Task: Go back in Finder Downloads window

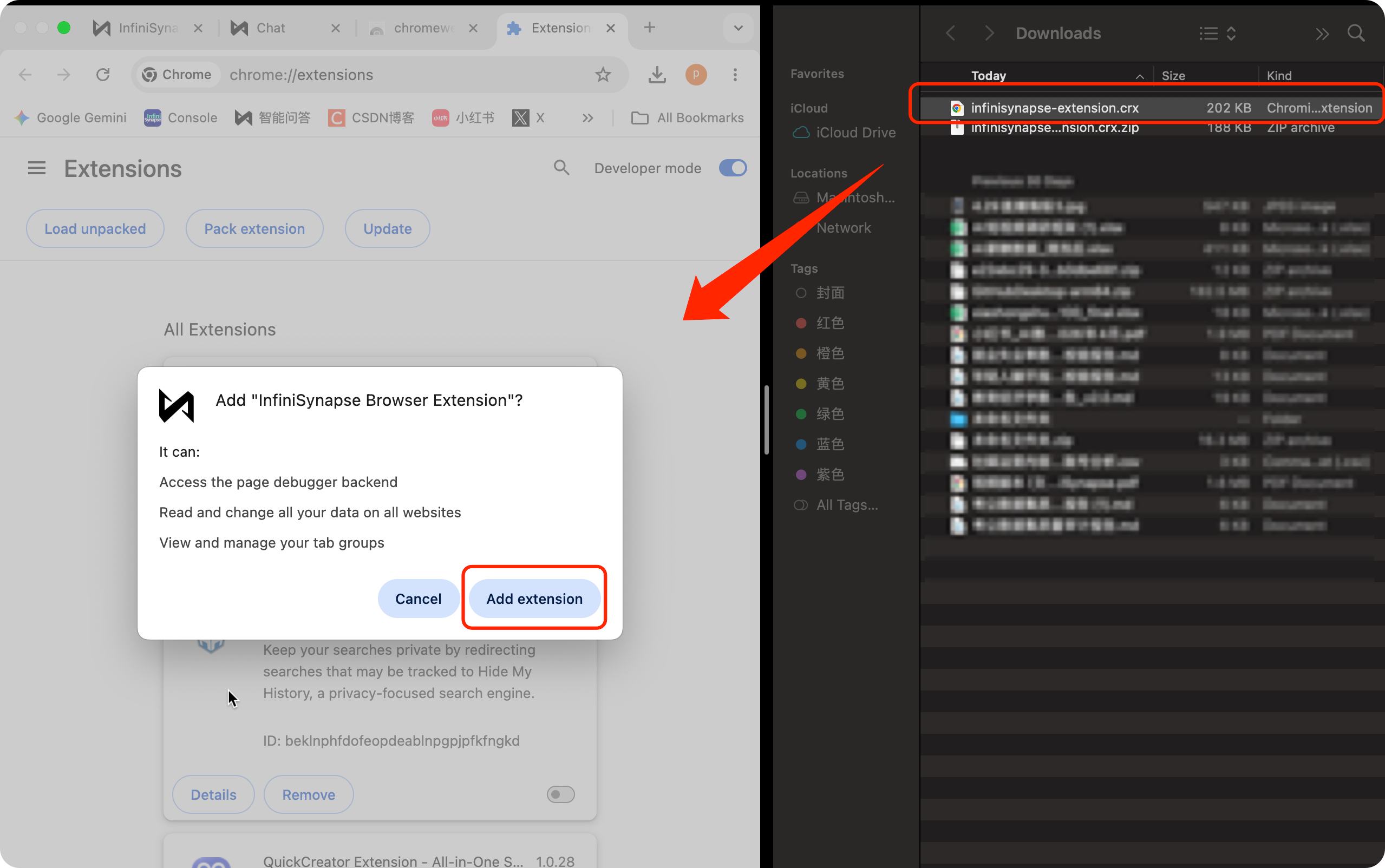Action: point(950,34)
